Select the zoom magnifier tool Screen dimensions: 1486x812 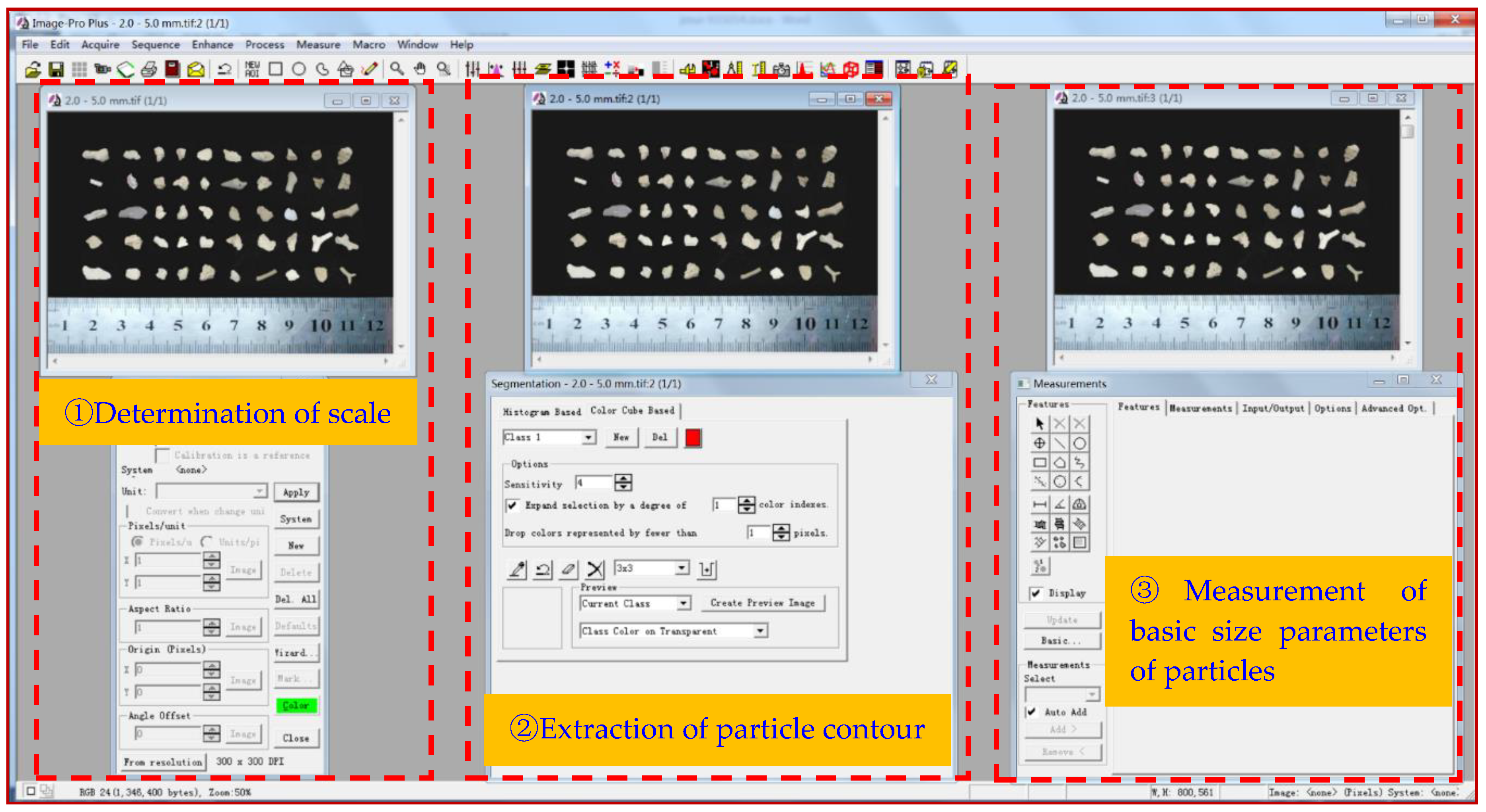point(396,69)
